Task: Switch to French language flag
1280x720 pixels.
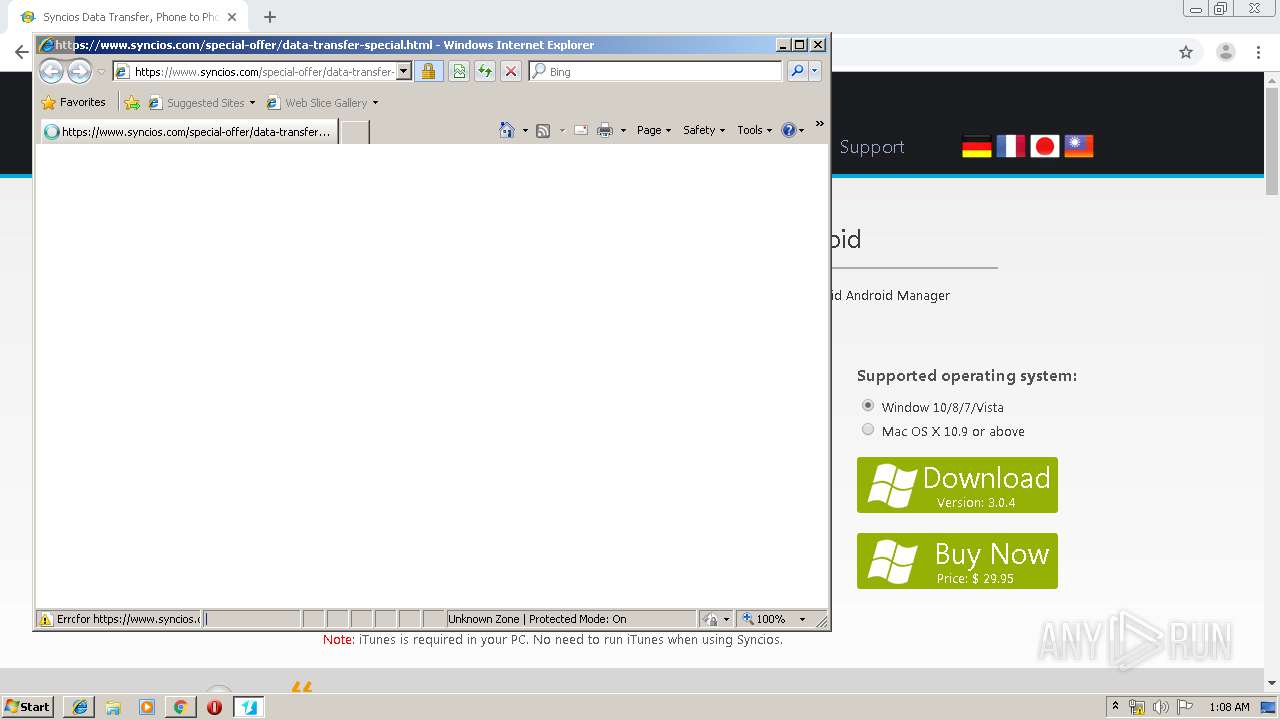Action: click(x=1011, y=146)
